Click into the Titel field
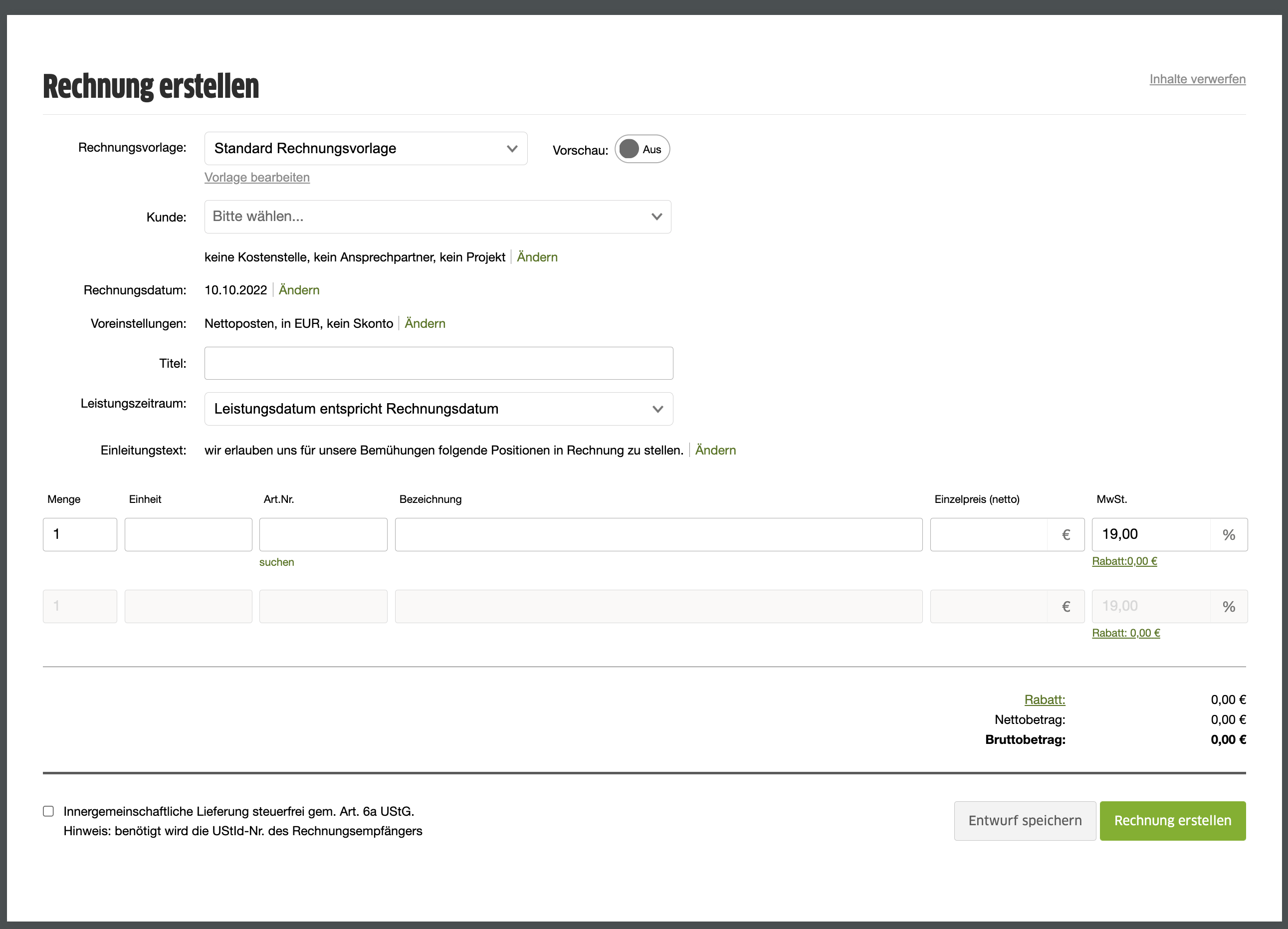 438,363
